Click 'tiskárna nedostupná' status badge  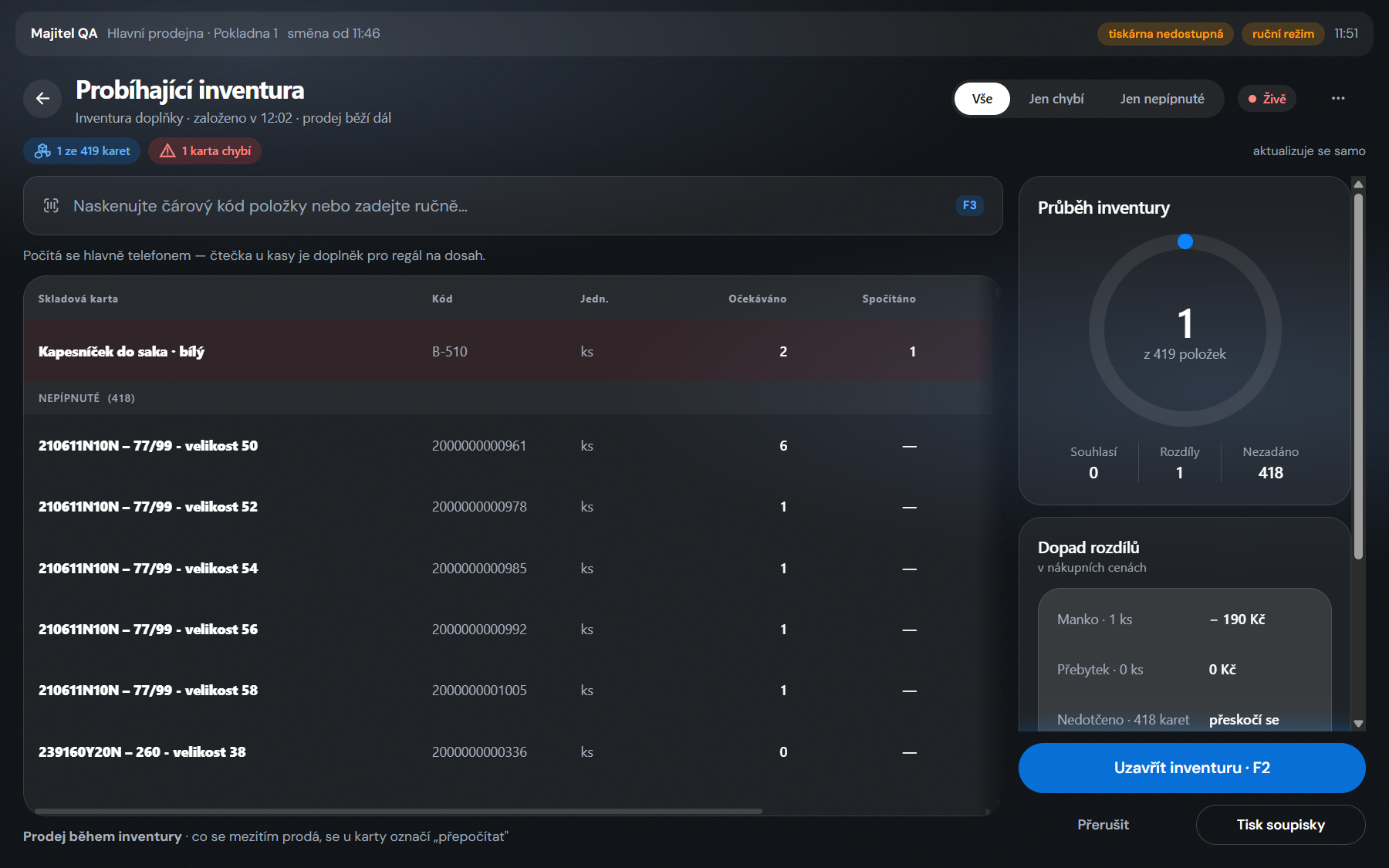[1165, 34]
